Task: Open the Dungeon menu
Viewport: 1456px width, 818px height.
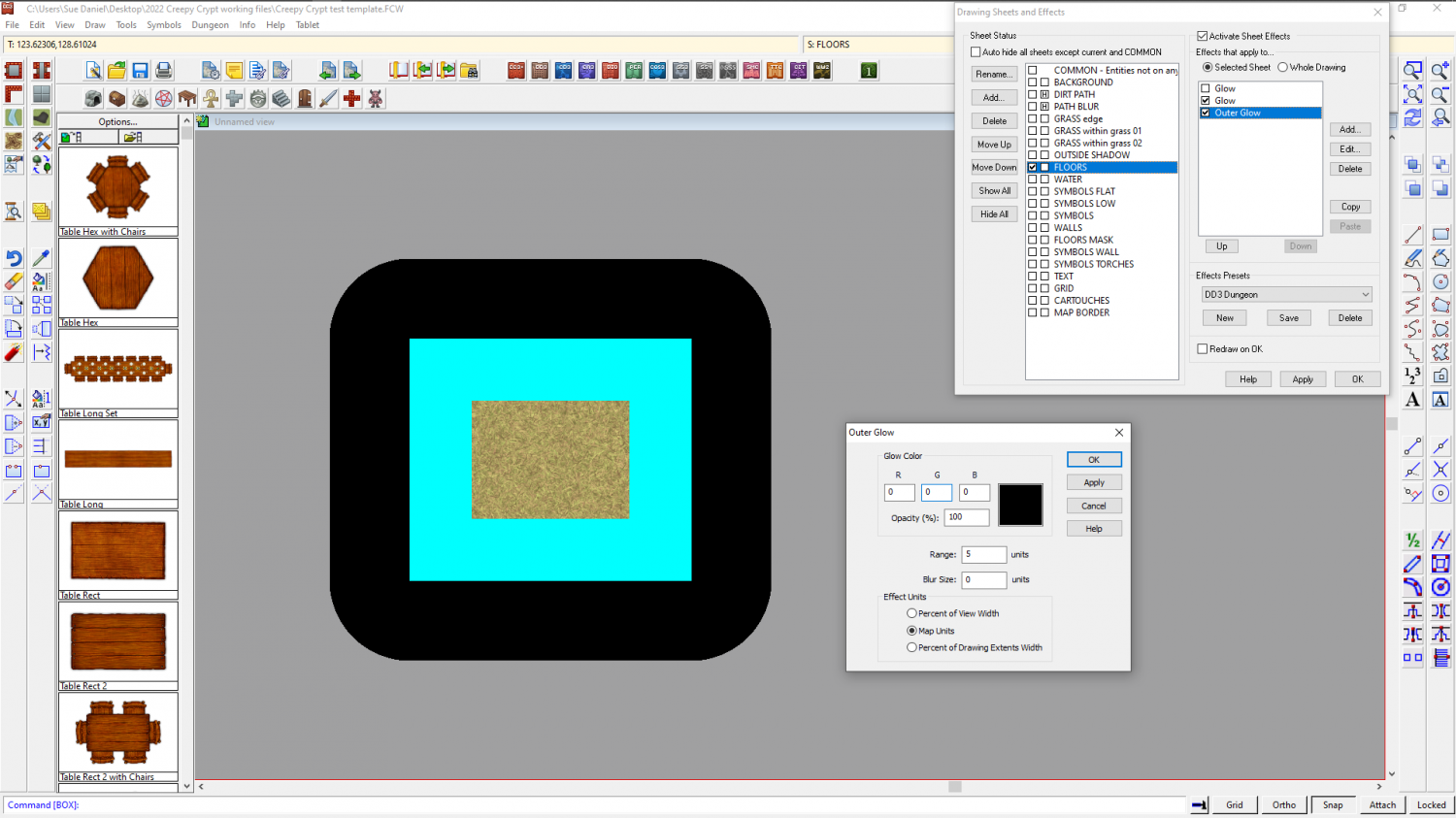Action: click(x=210, y=25)
